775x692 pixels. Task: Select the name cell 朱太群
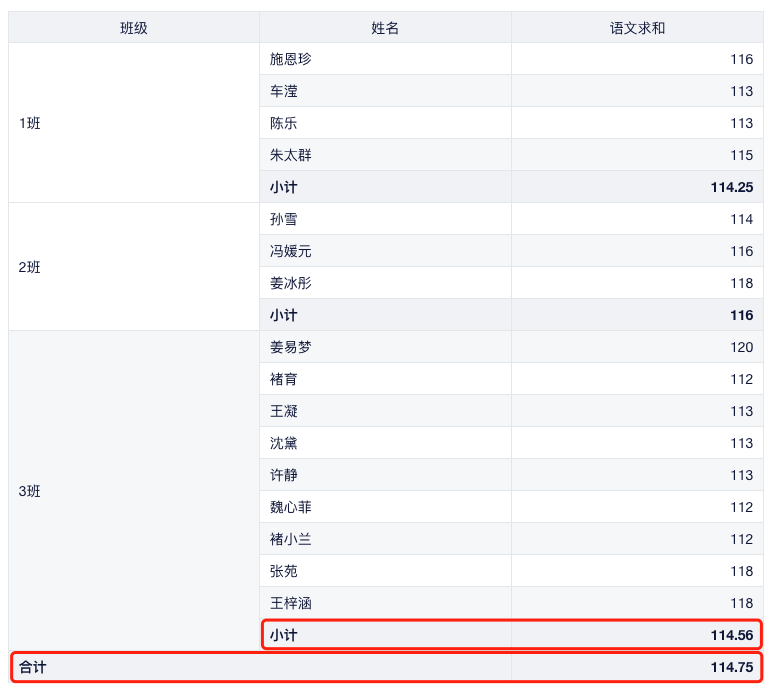[x=291, y=155]
